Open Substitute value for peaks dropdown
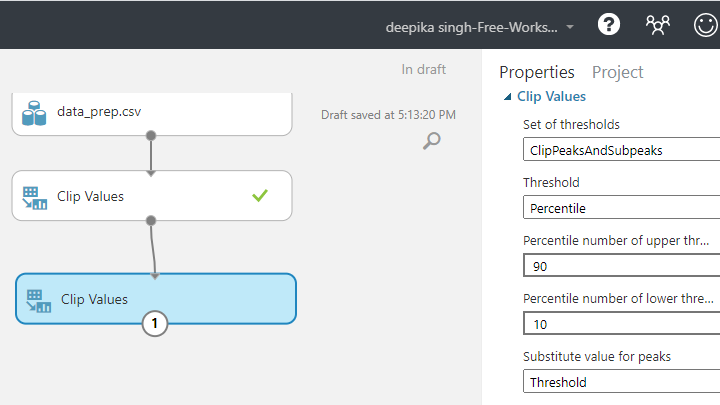Image resolution: width=720 pixels, height=405 pixels. (622, 382)
